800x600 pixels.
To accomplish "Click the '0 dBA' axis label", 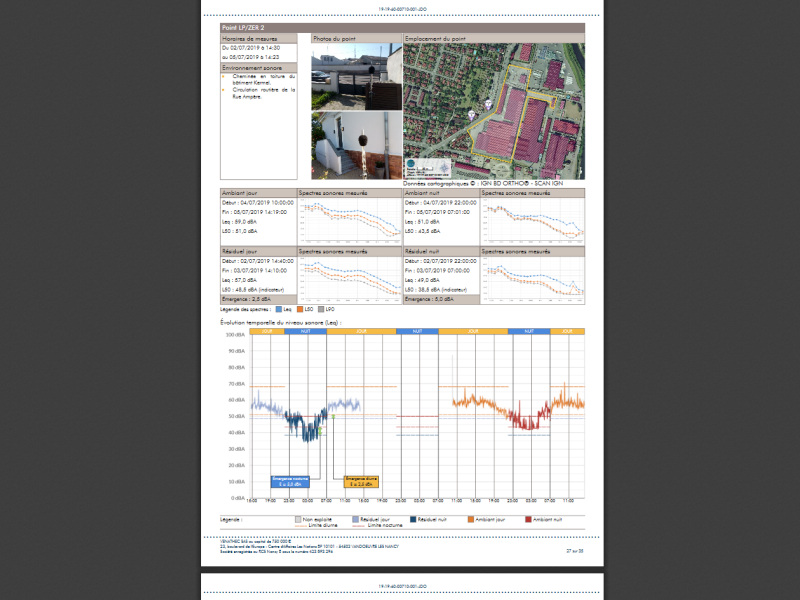I will click(x=238, y=498).
